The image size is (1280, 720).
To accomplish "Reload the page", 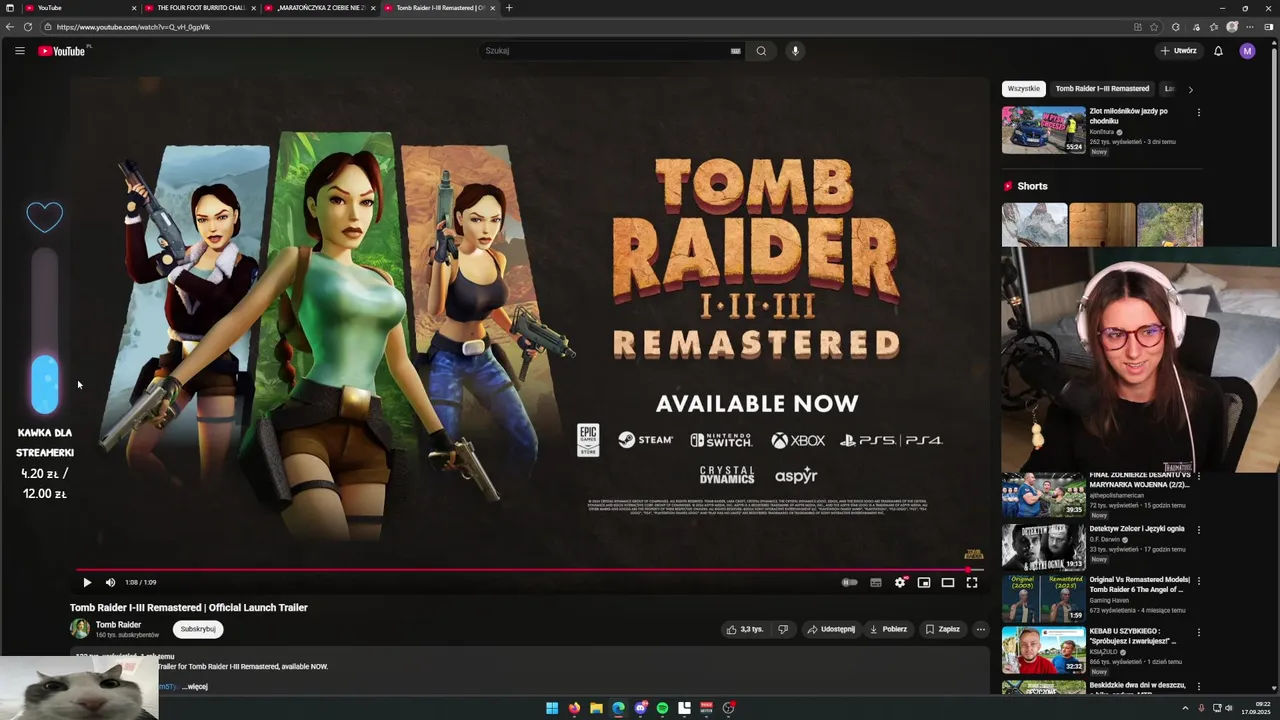I will click(x=28, y=27).
